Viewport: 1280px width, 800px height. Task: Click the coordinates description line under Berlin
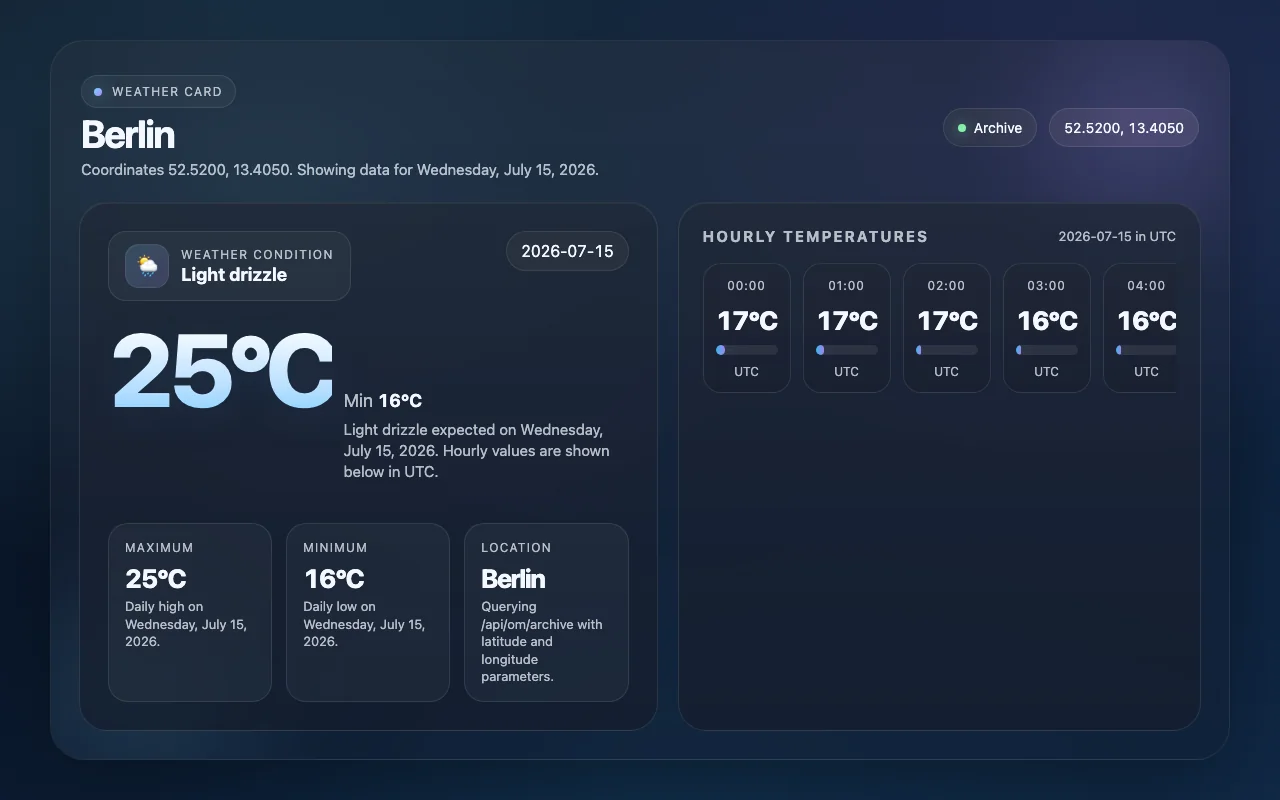tap(340, 170)
